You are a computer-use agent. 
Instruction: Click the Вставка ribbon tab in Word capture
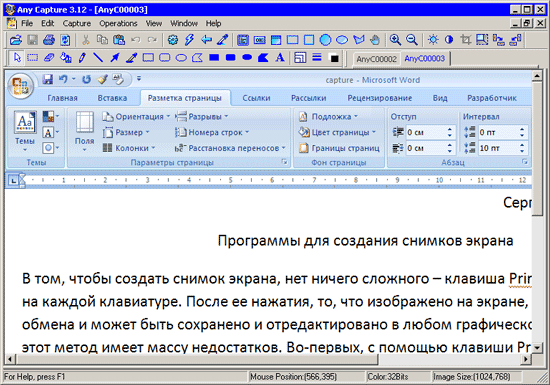pyautogui.click(x=112, y=98)
